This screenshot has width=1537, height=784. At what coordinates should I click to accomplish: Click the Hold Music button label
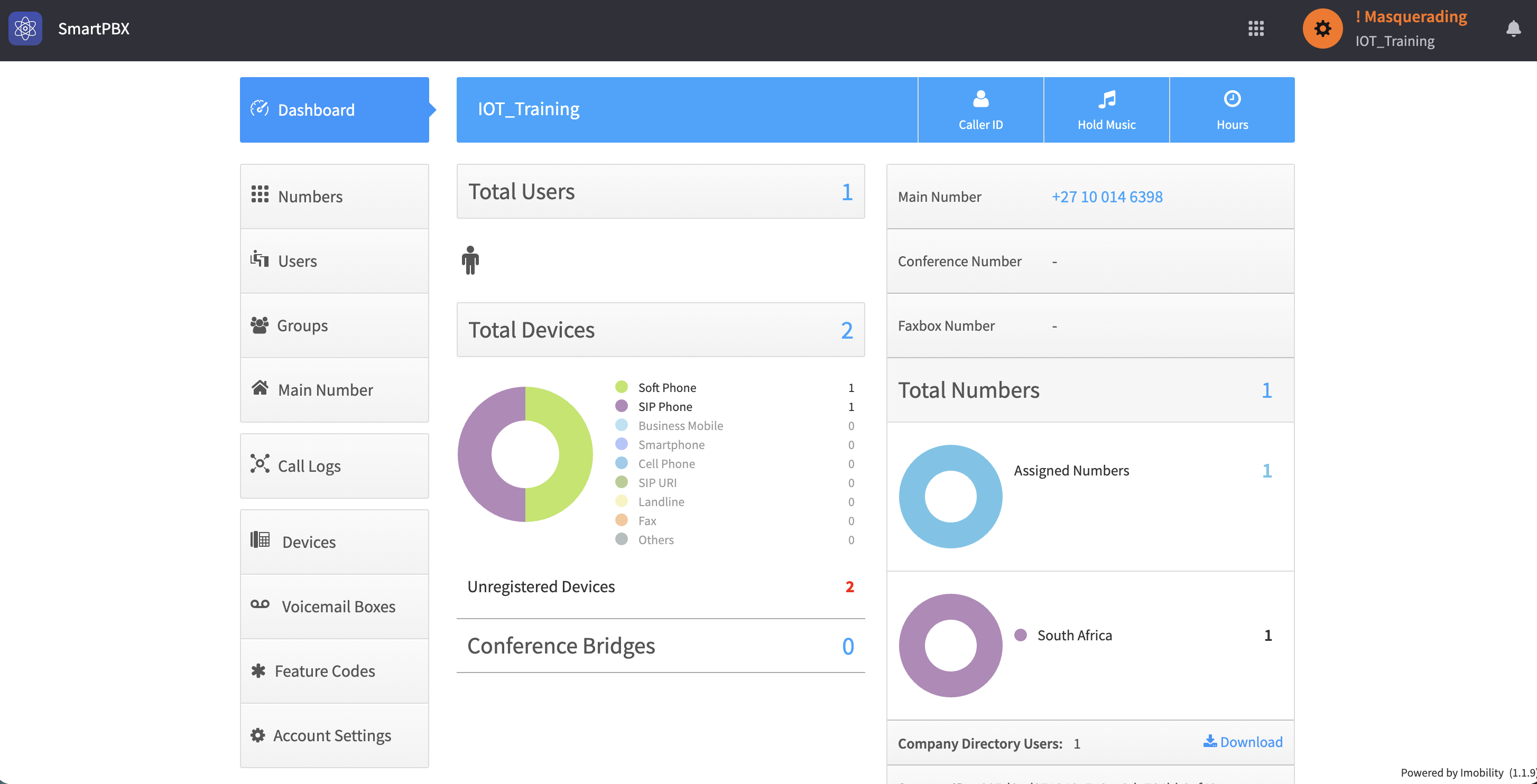tap(1106, 125)
